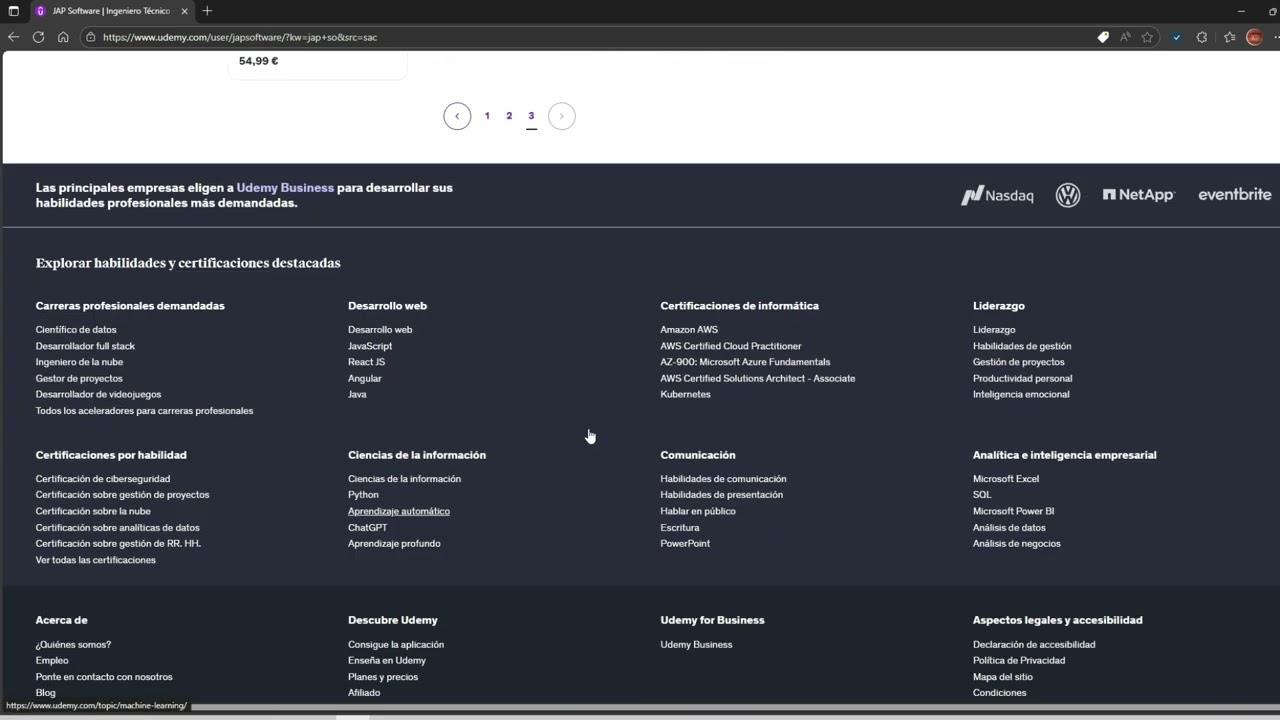
Task: Open a new tab with the plus icon
Action: (207, 11)
